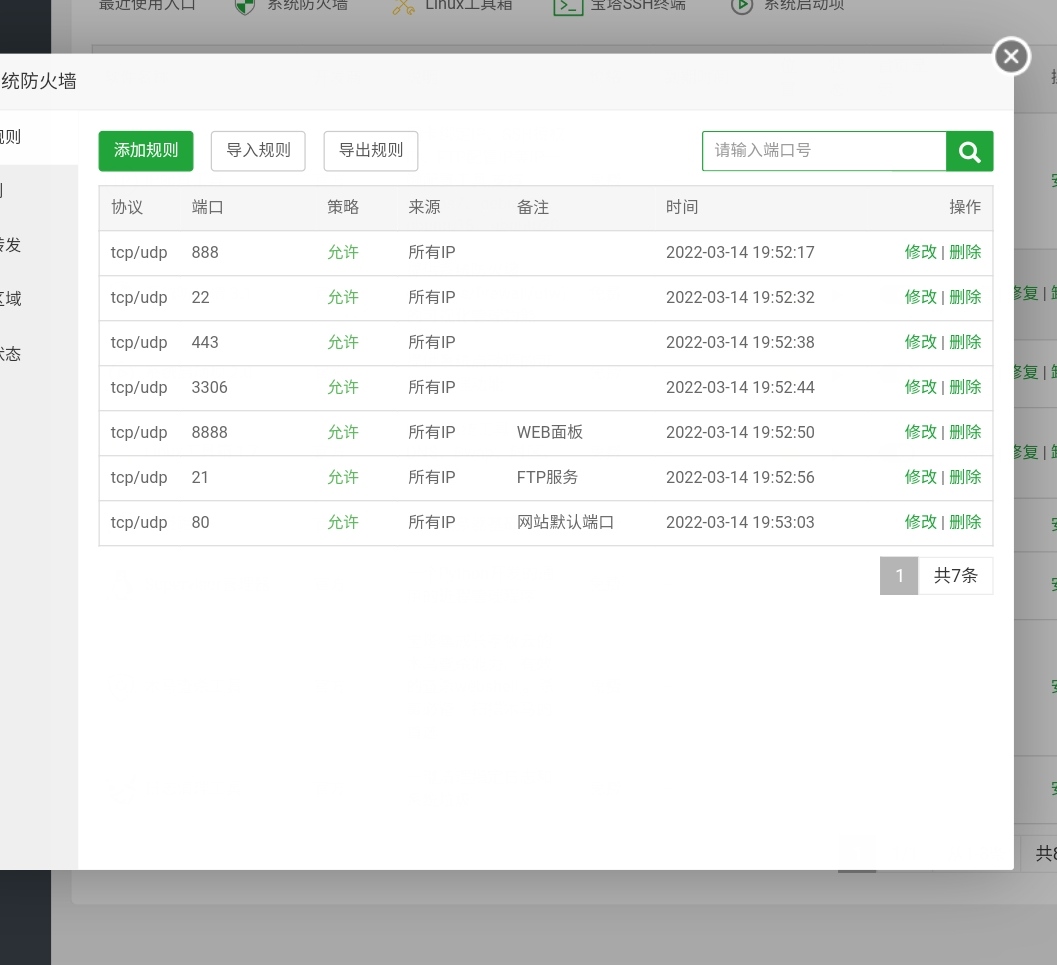Image resolution: width=1057 pixels, height=965 pixels.
Task: Click the 系统防火墙 shield icon
Action: (x=244, y=6)
